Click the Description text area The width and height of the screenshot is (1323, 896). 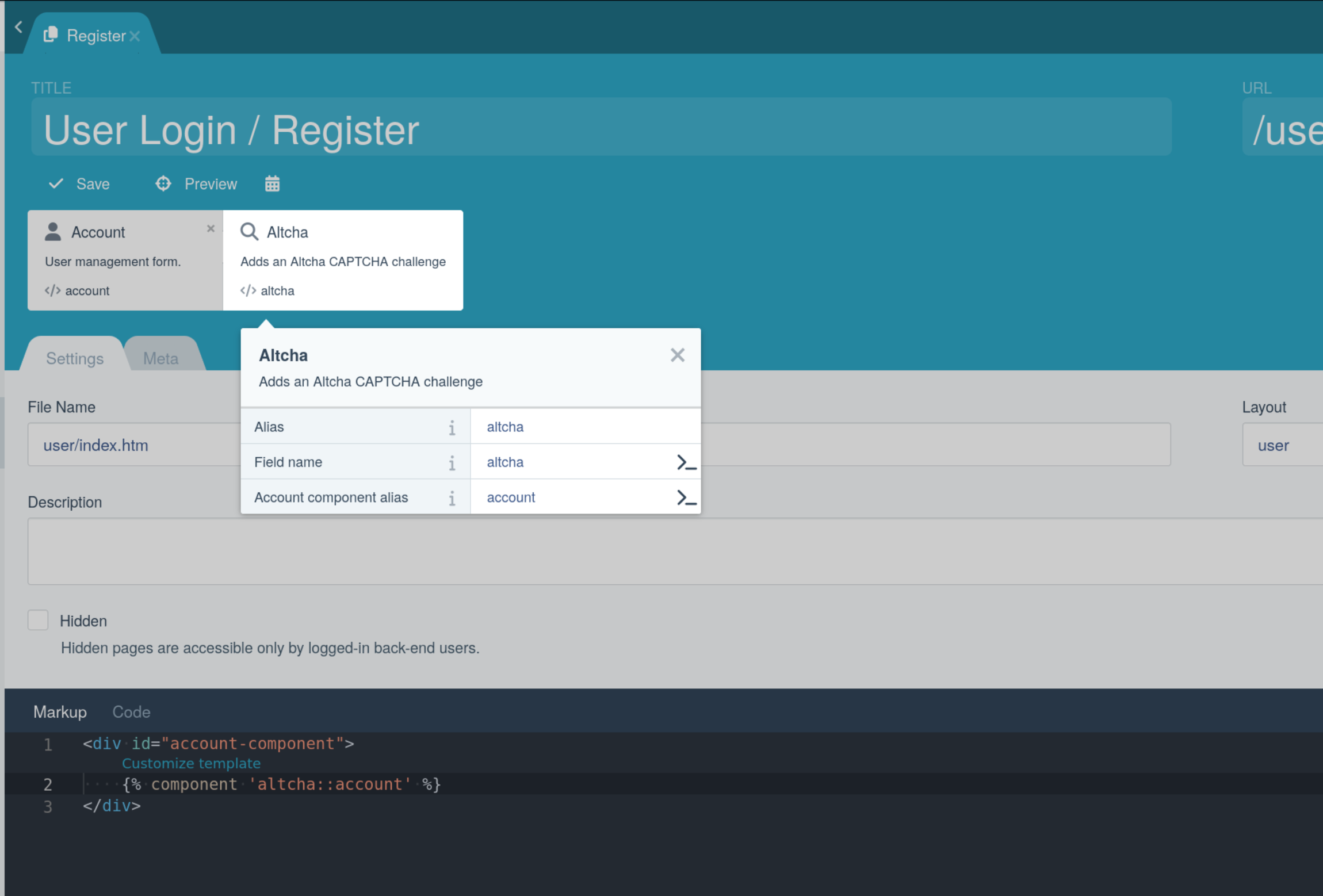click(x=675, y=552)
